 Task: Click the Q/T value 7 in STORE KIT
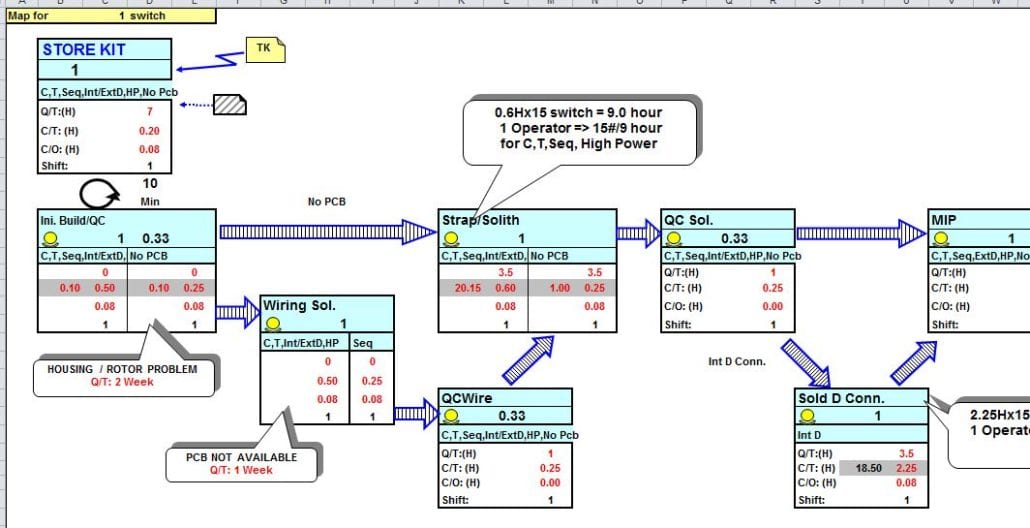point(150,112)
